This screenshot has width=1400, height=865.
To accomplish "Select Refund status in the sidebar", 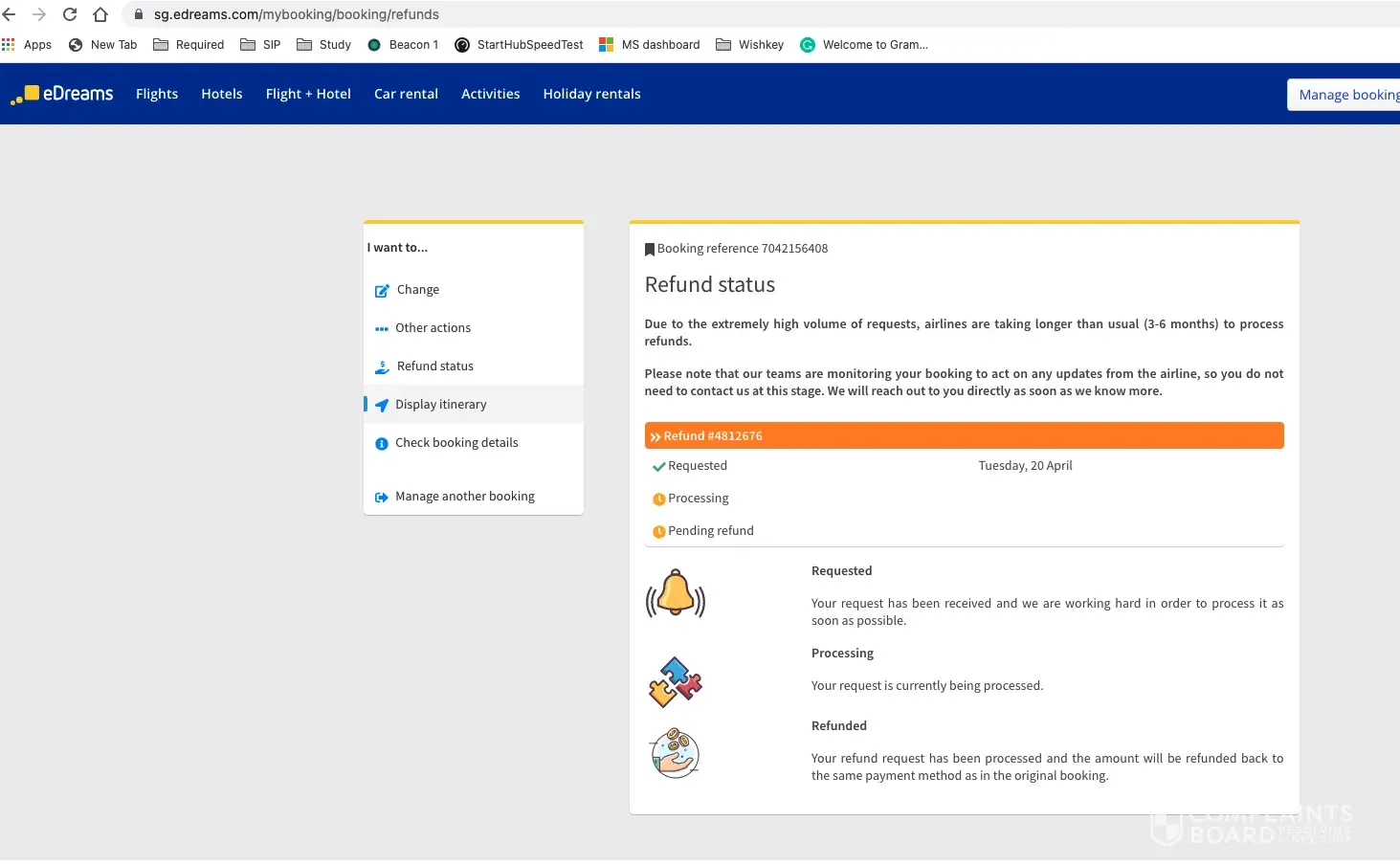I will [434, 366].
